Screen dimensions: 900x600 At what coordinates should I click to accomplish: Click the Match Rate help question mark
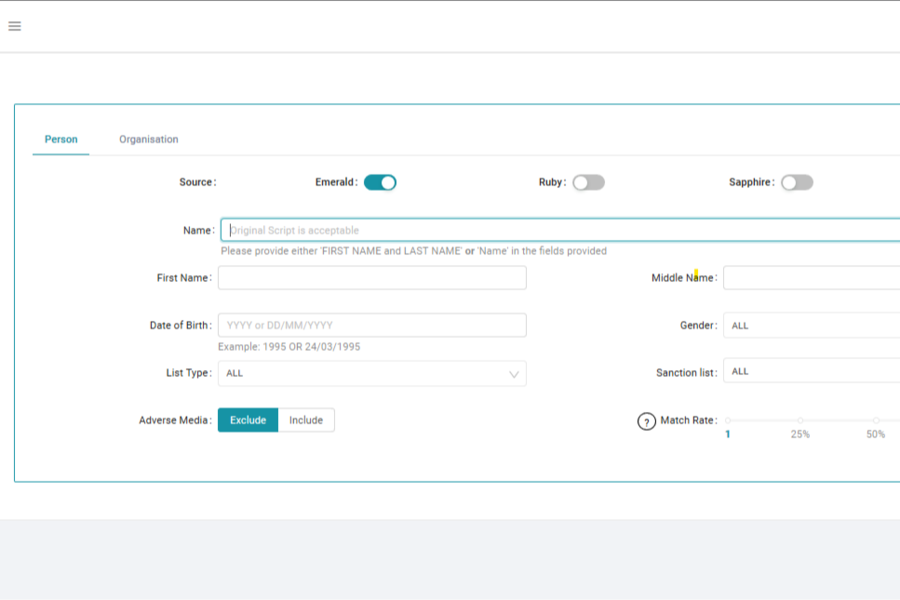[648, 420]
